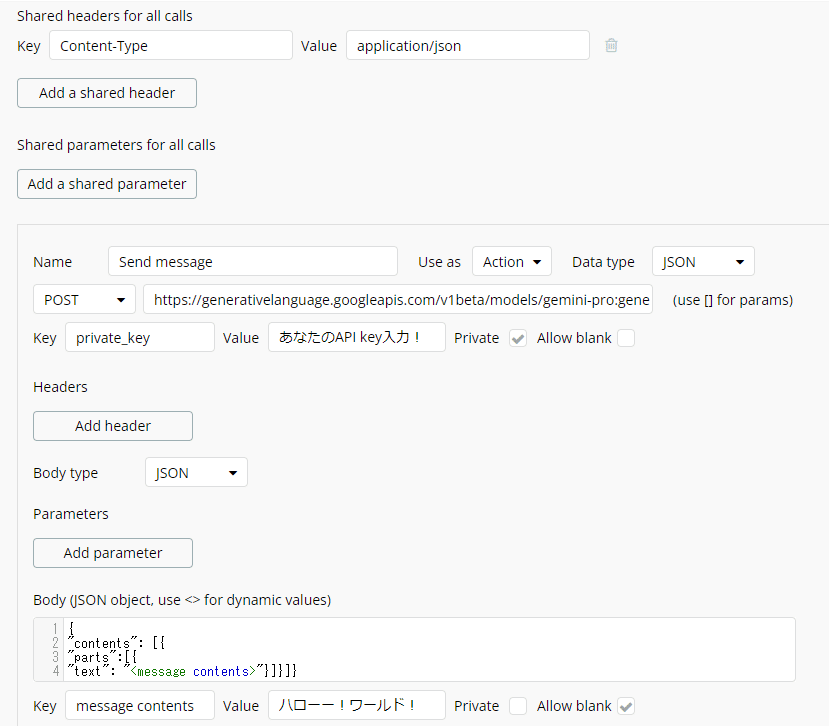Edit the API endpoint URL field

click(x=398, y=299)
